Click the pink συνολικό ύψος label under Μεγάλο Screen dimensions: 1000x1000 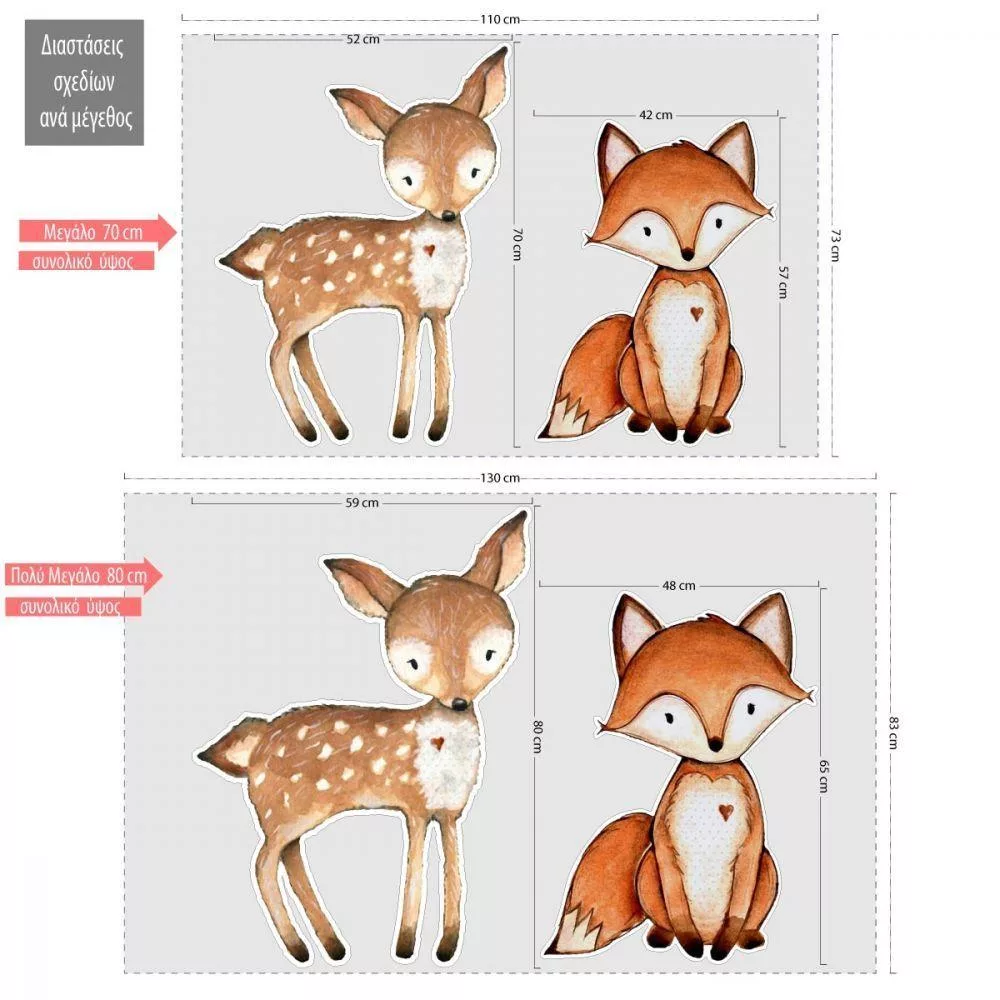[86, 261]
